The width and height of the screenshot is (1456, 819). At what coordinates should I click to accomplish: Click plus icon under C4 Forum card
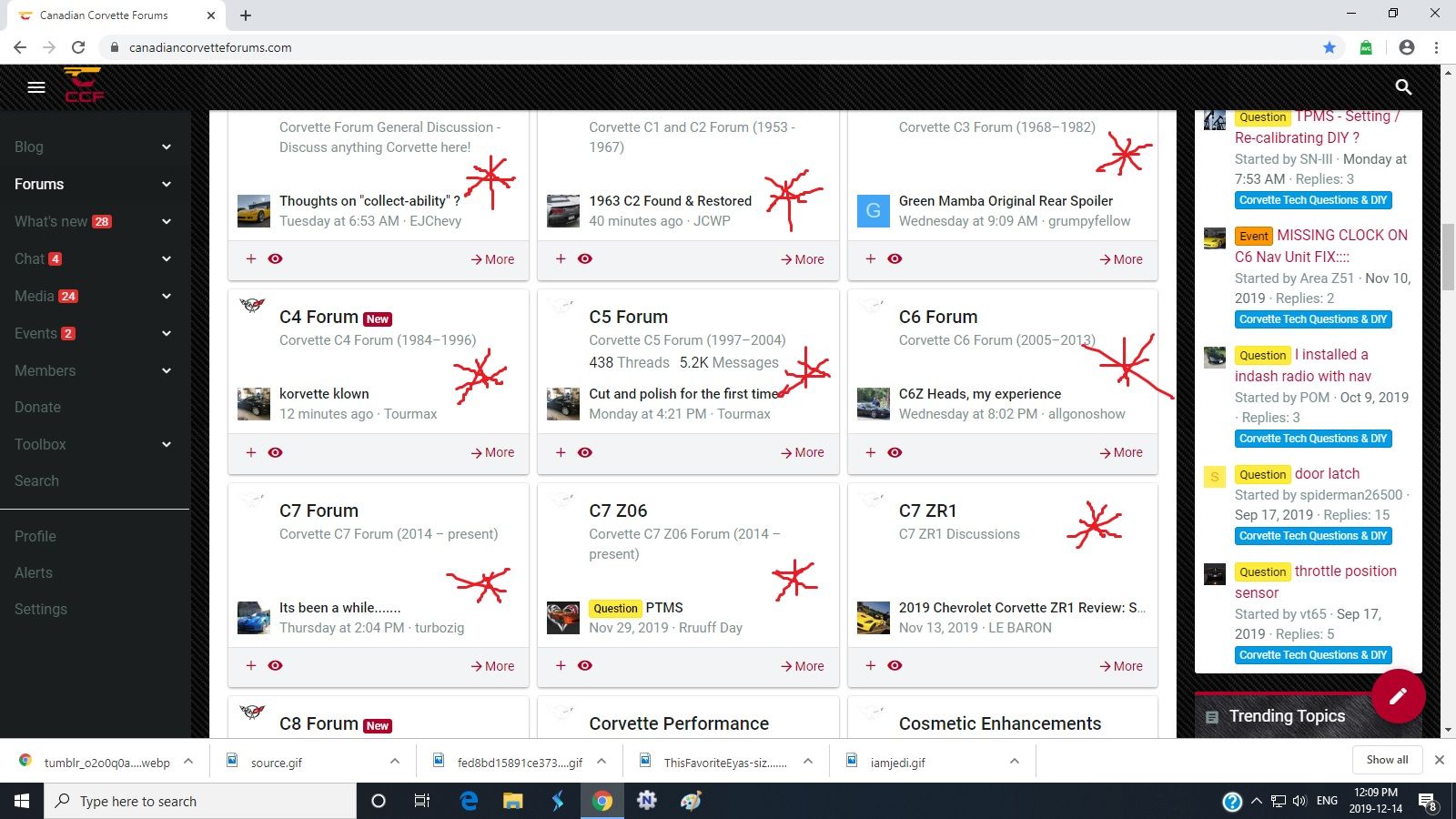[251, 452]
